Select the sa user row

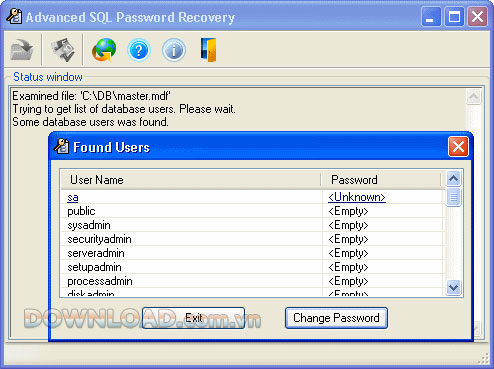click(x=253, y=197)
